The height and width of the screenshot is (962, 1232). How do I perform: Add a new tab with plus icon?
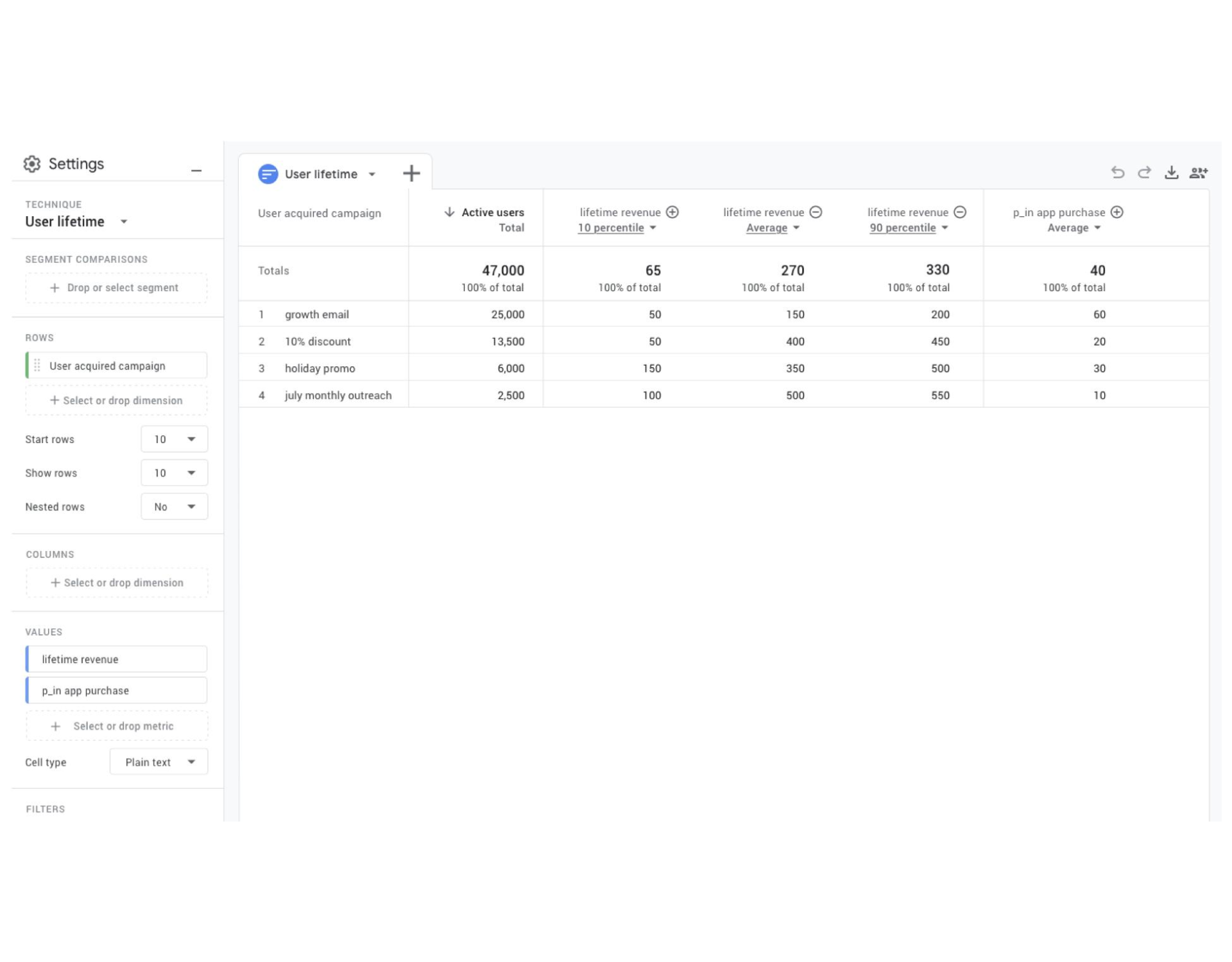point(411,173)
